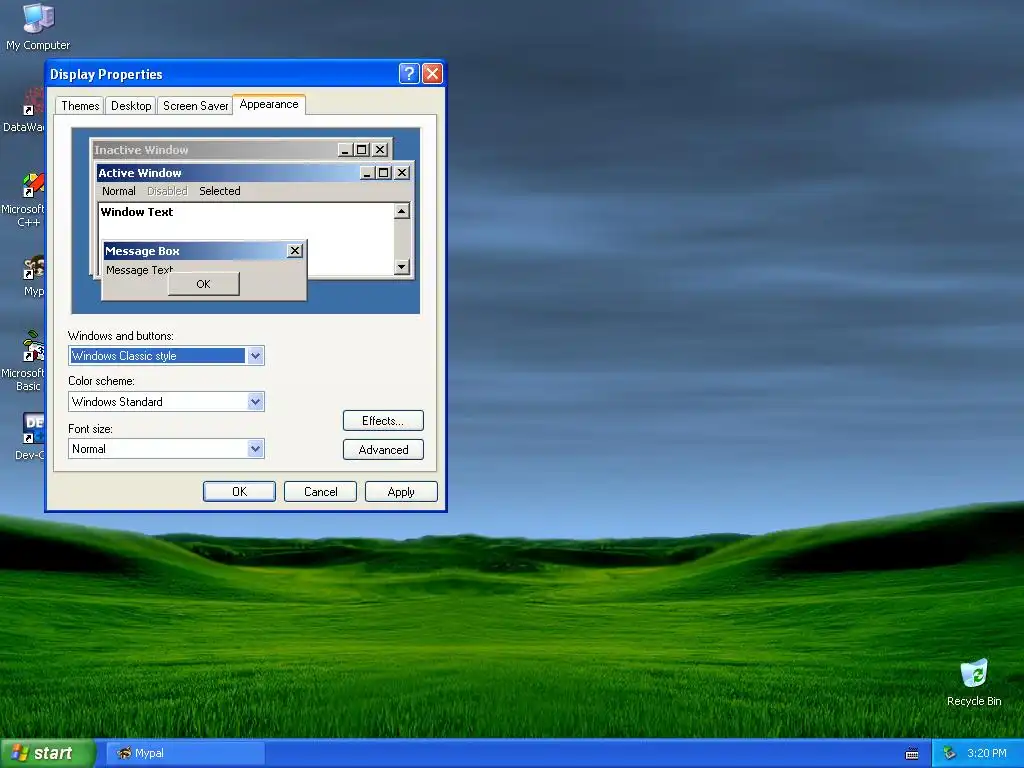Image resolution: width=1024 pixels, height=768 pixels.
Task: Open the Font size dropdown
Action: (255, 449)
